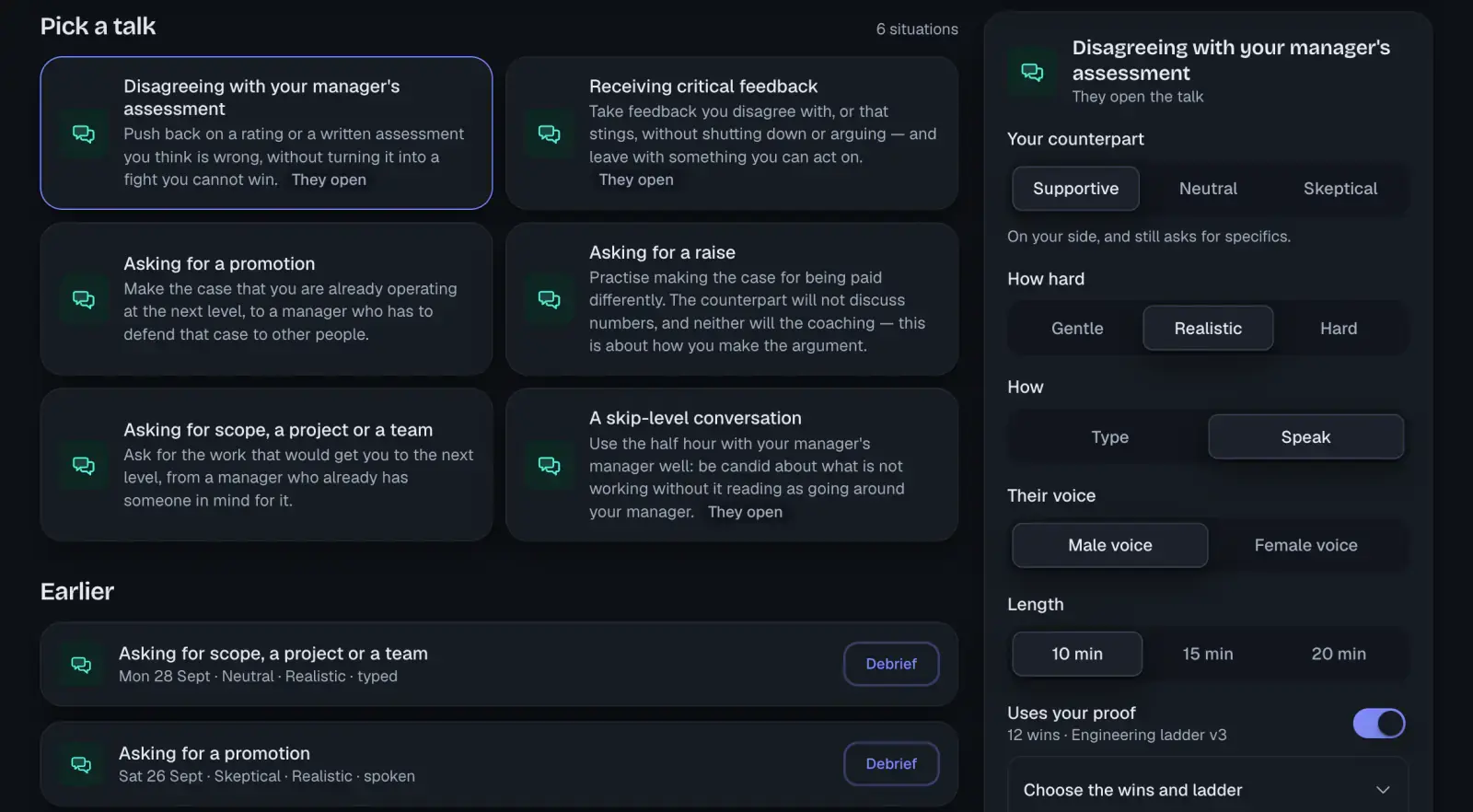
Task: Click the chat icon on the skip-level conversation card
Action: point(550,465)
